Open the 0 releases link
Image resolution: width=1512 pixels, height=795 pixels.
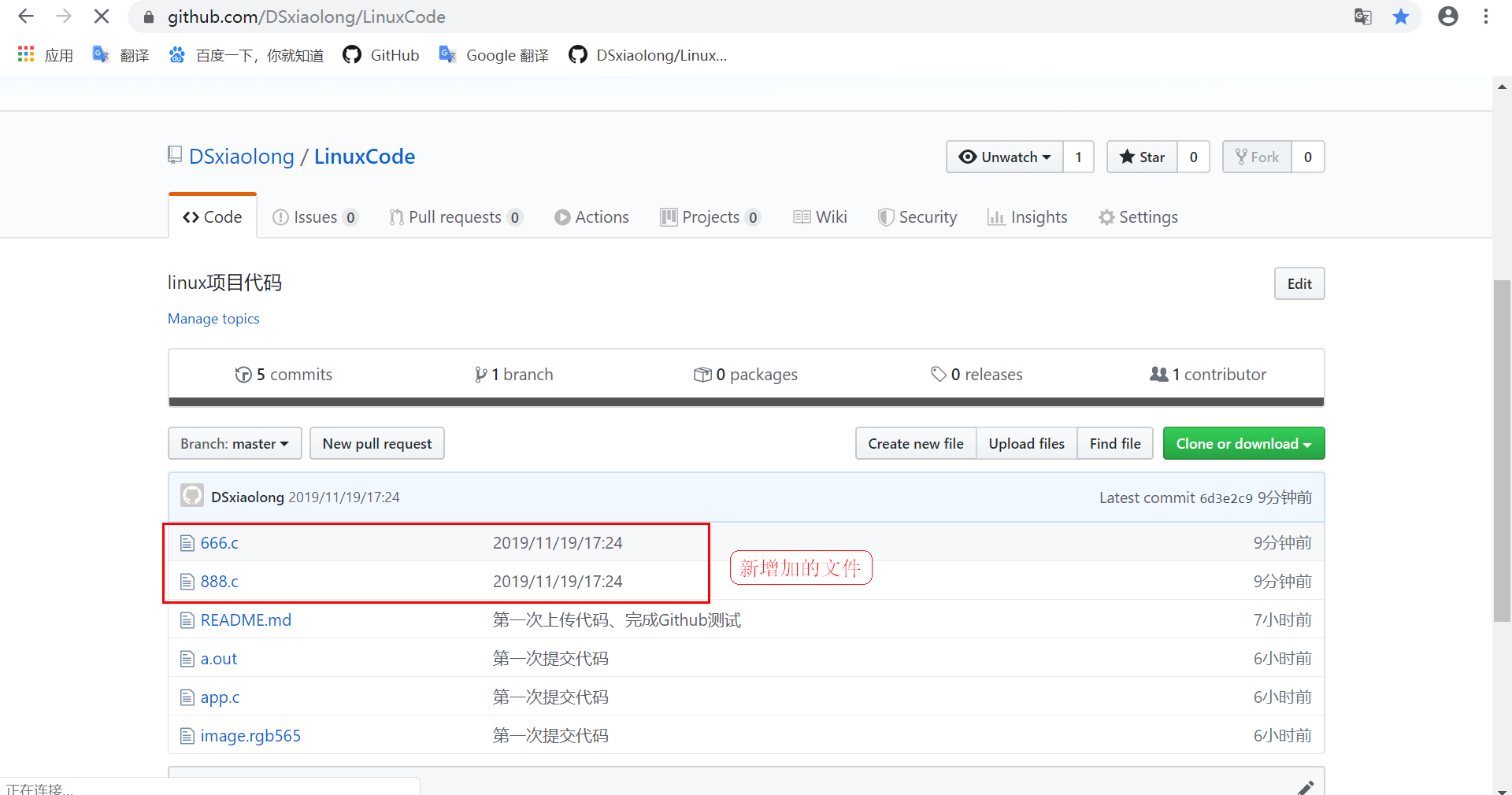coord(976,375)
